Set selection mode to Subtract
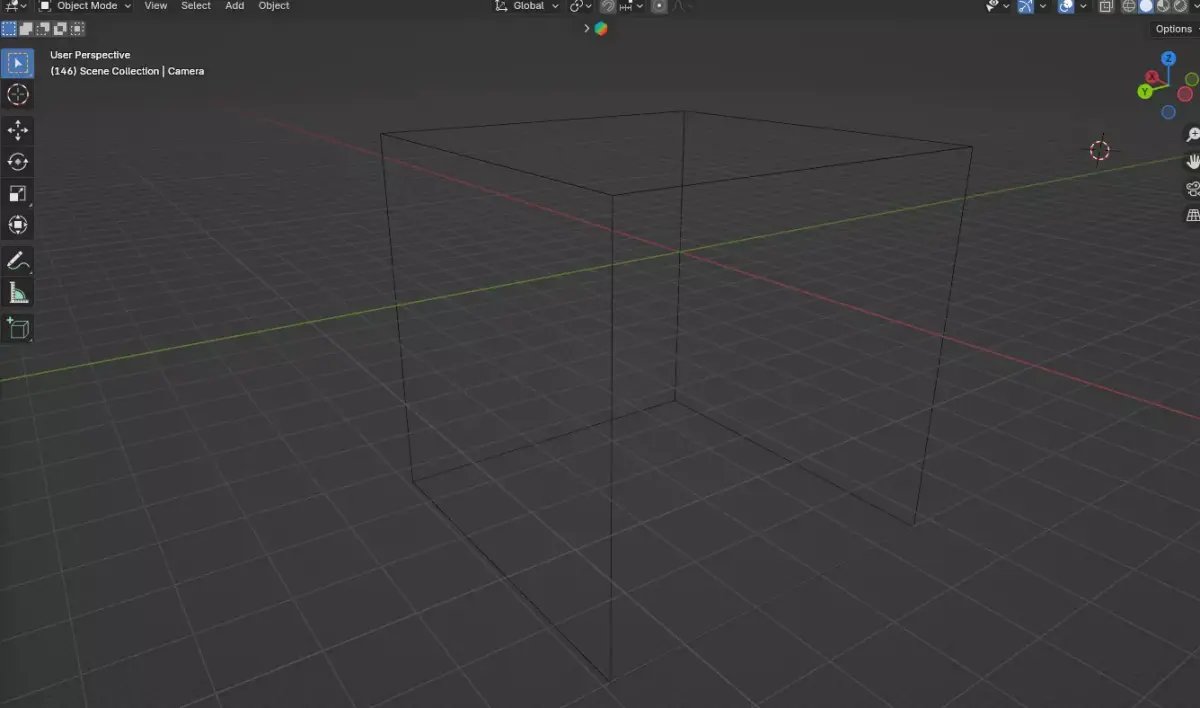The width and height of the screenshot is (1200, 708). [43, 29]
